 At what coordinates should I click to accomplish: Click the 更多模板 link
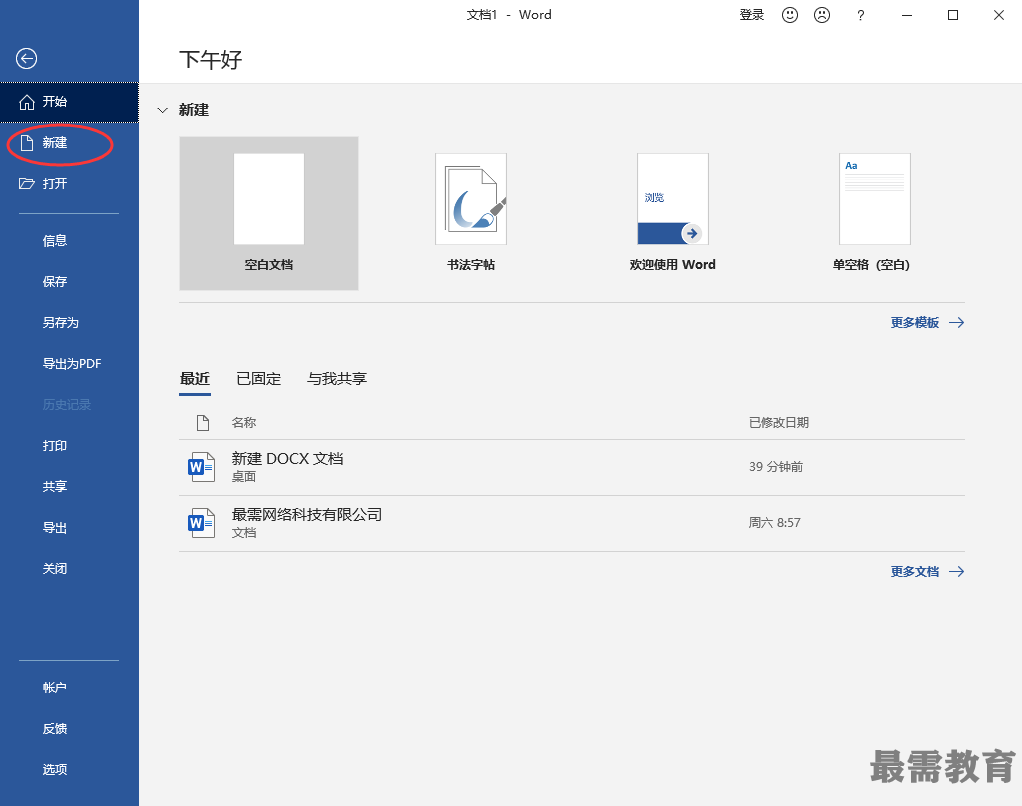point(927,323)
